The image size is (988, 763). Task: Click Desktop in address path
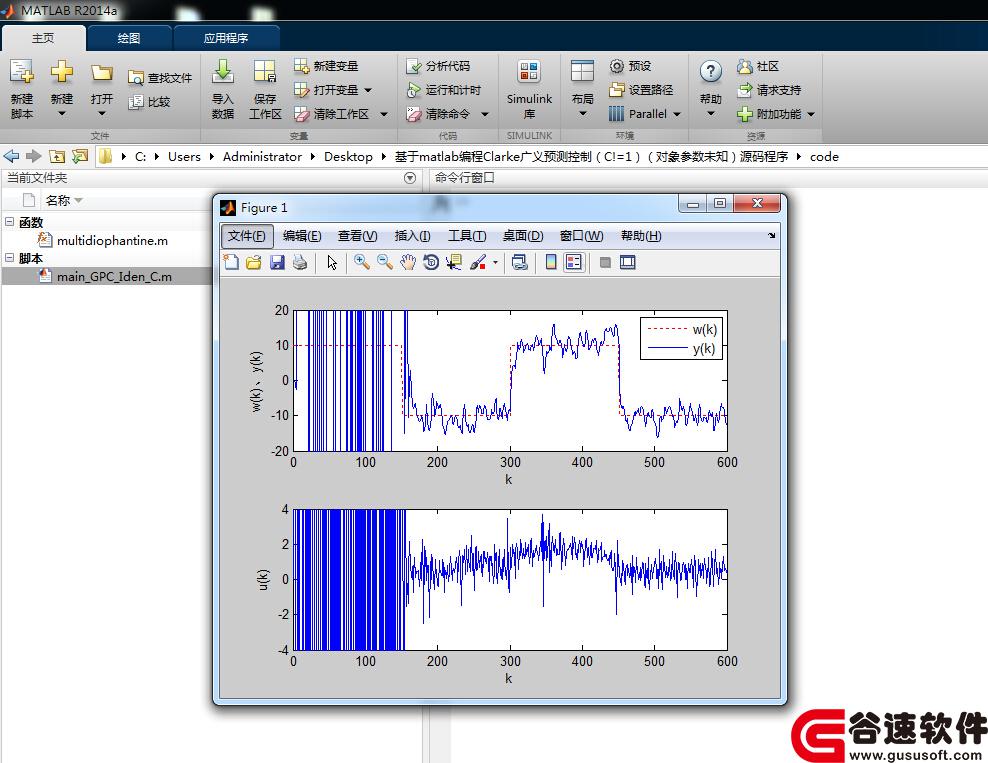(348, 156)
